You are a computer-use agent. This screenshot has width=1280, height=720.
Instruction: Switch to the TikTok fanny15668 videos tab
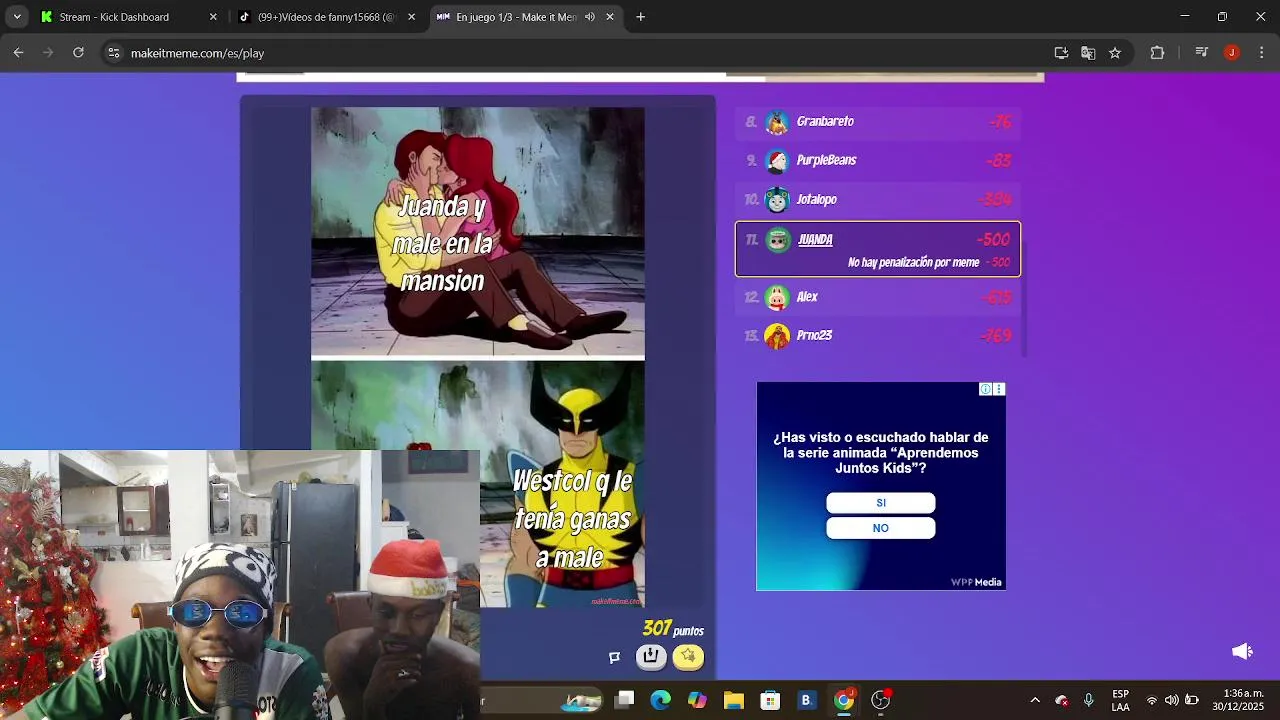tap(326, 17)
